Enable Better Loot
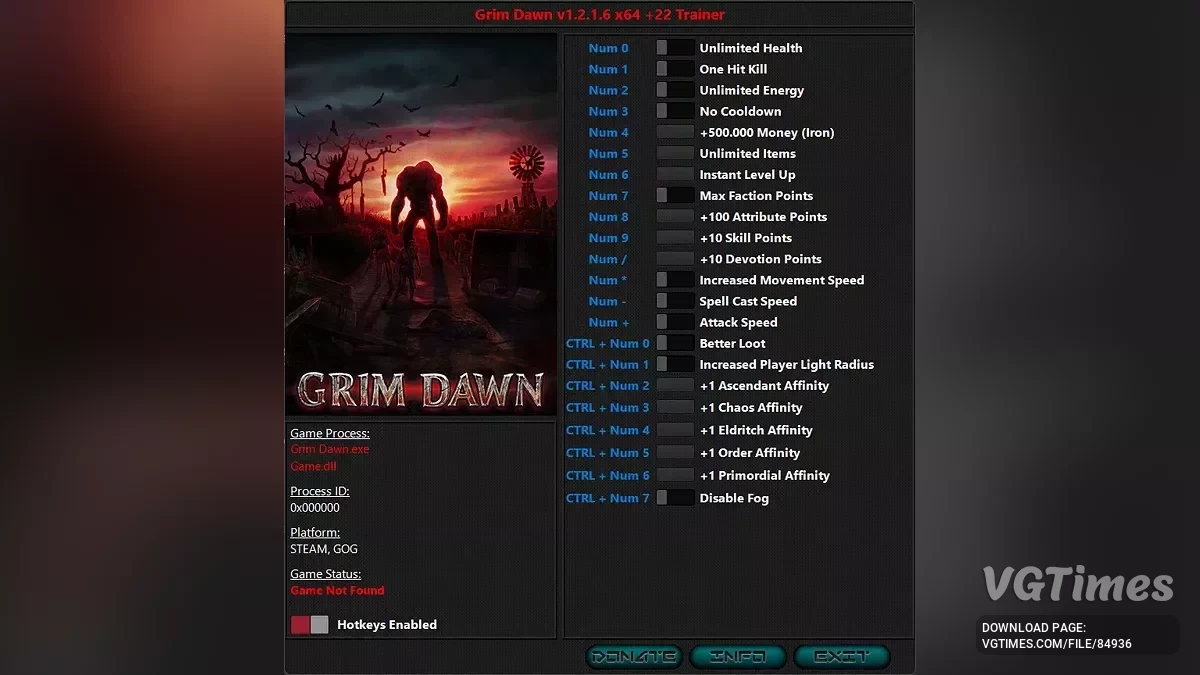Screen dimensions: 1200x675 [674, 343]
